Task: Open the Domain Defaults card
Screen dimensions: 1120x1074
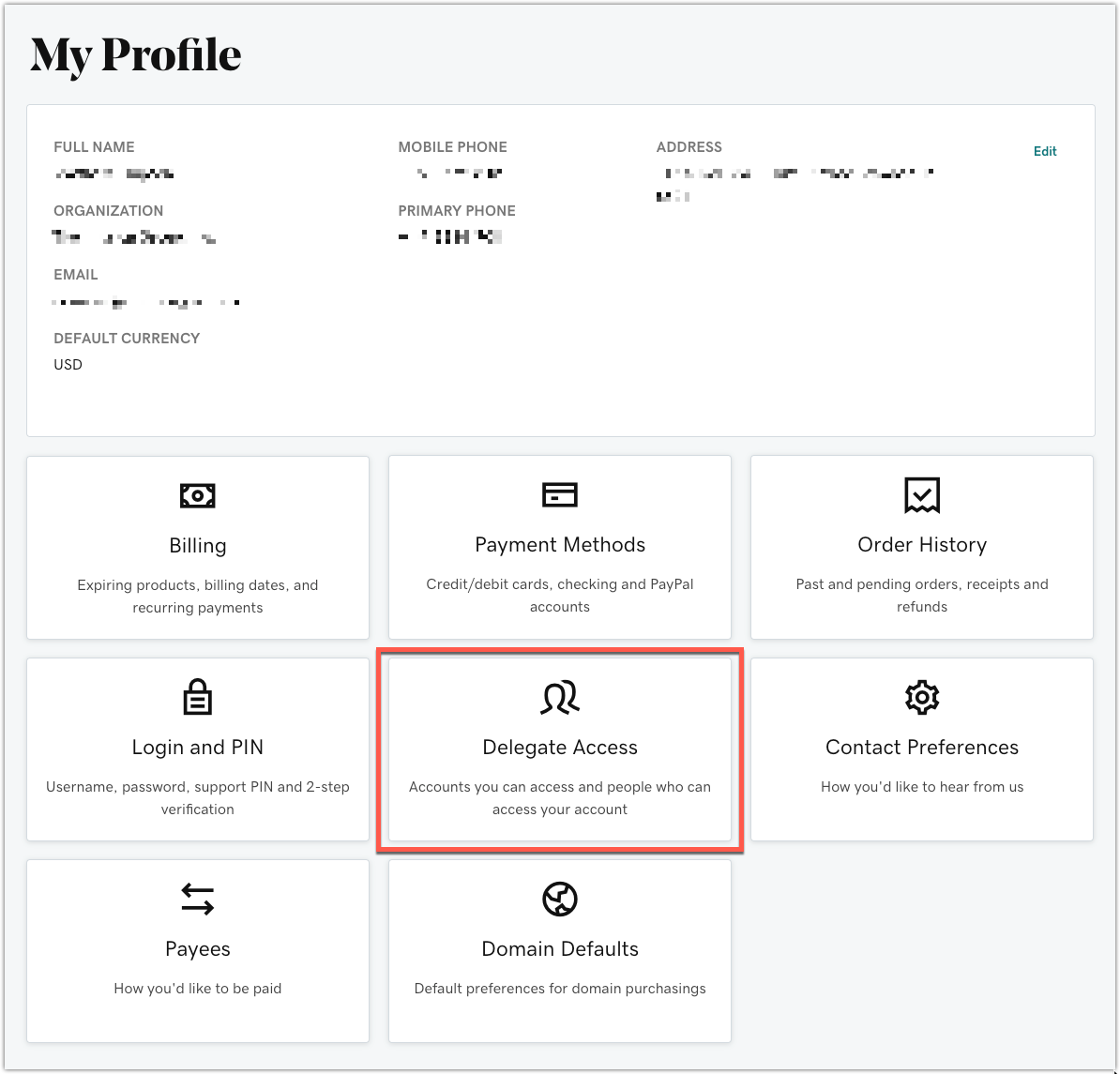Action: coord(559,948)
